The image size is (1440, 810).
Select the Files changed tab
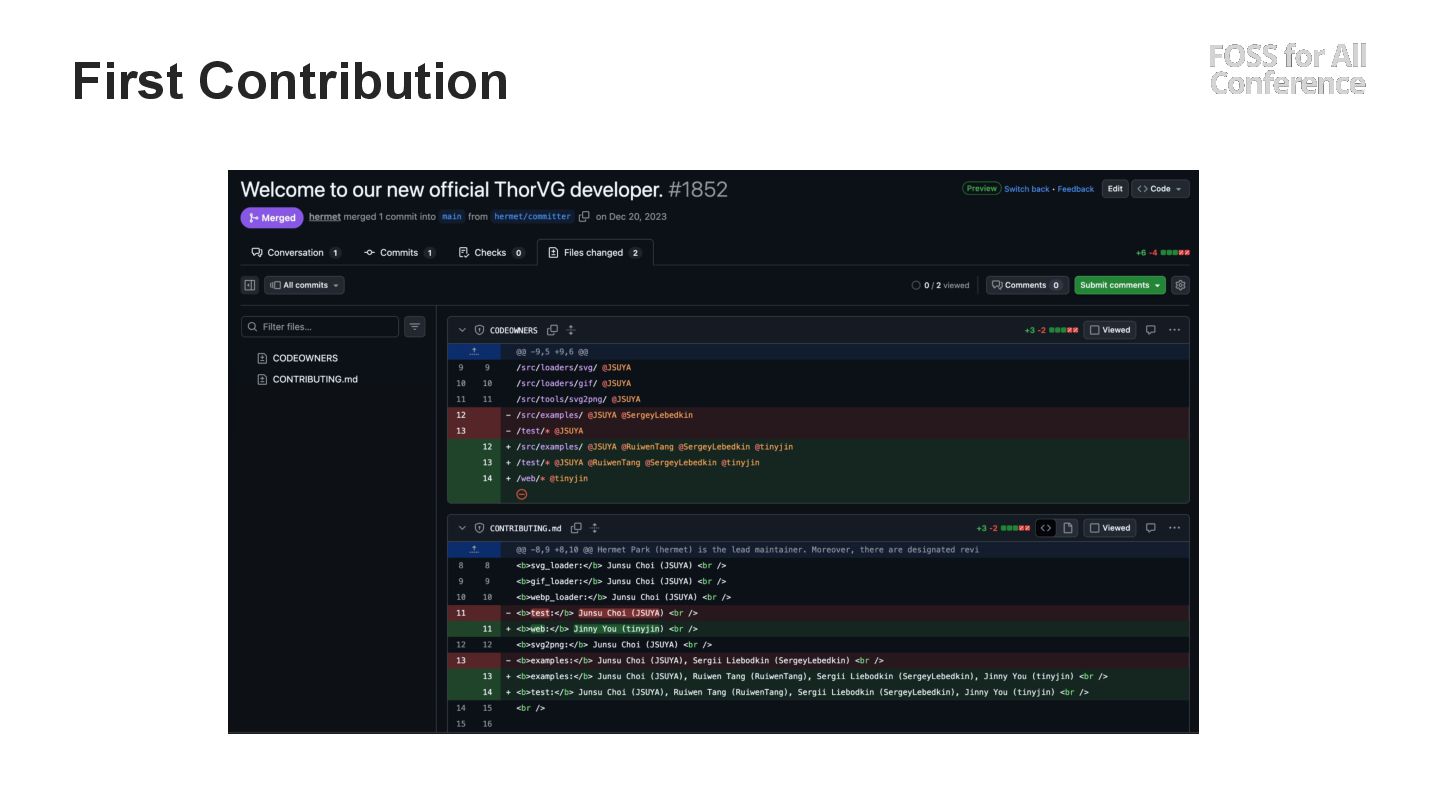click(595, 253)
